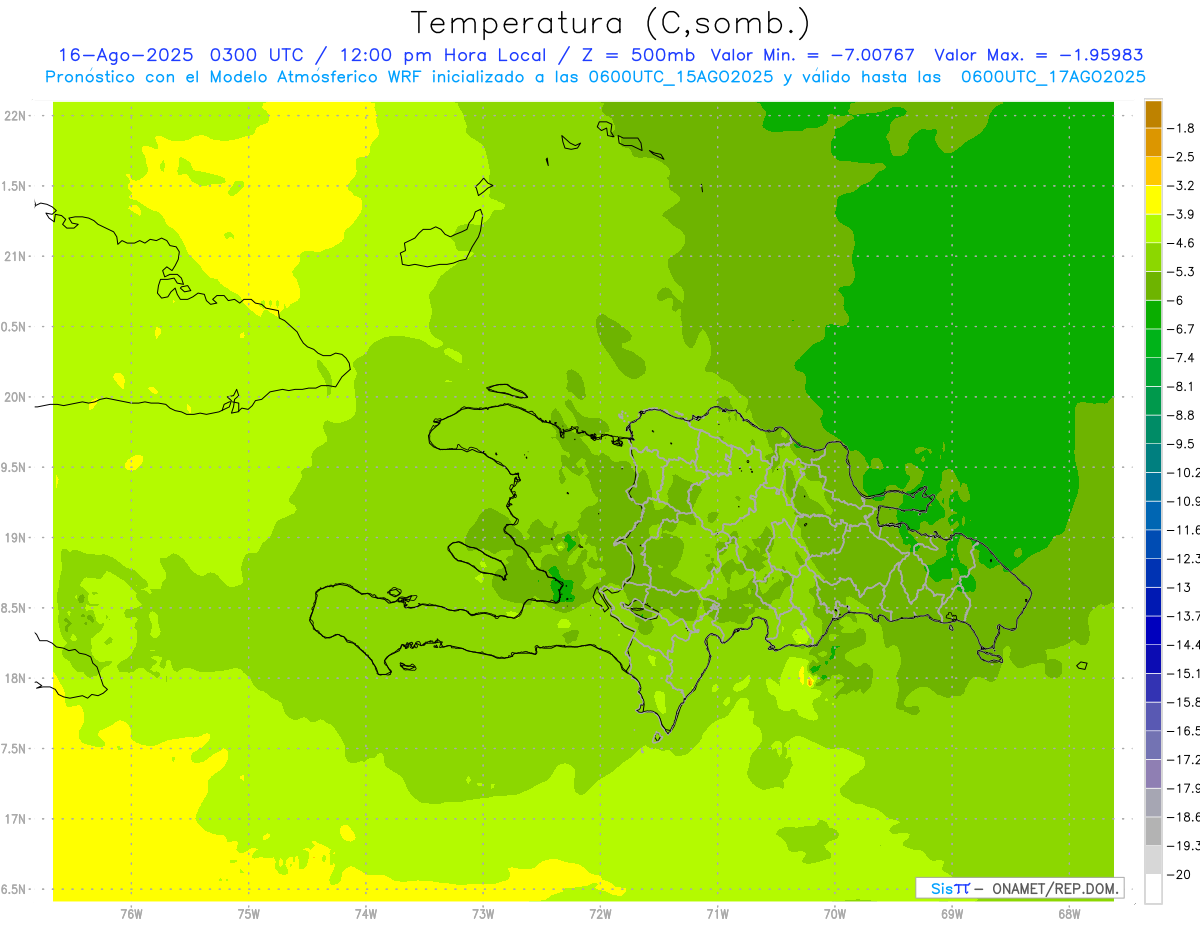Click the '18N' latitude label
This screenshot has height=927, width=1200.
click(x=15, y=678)
